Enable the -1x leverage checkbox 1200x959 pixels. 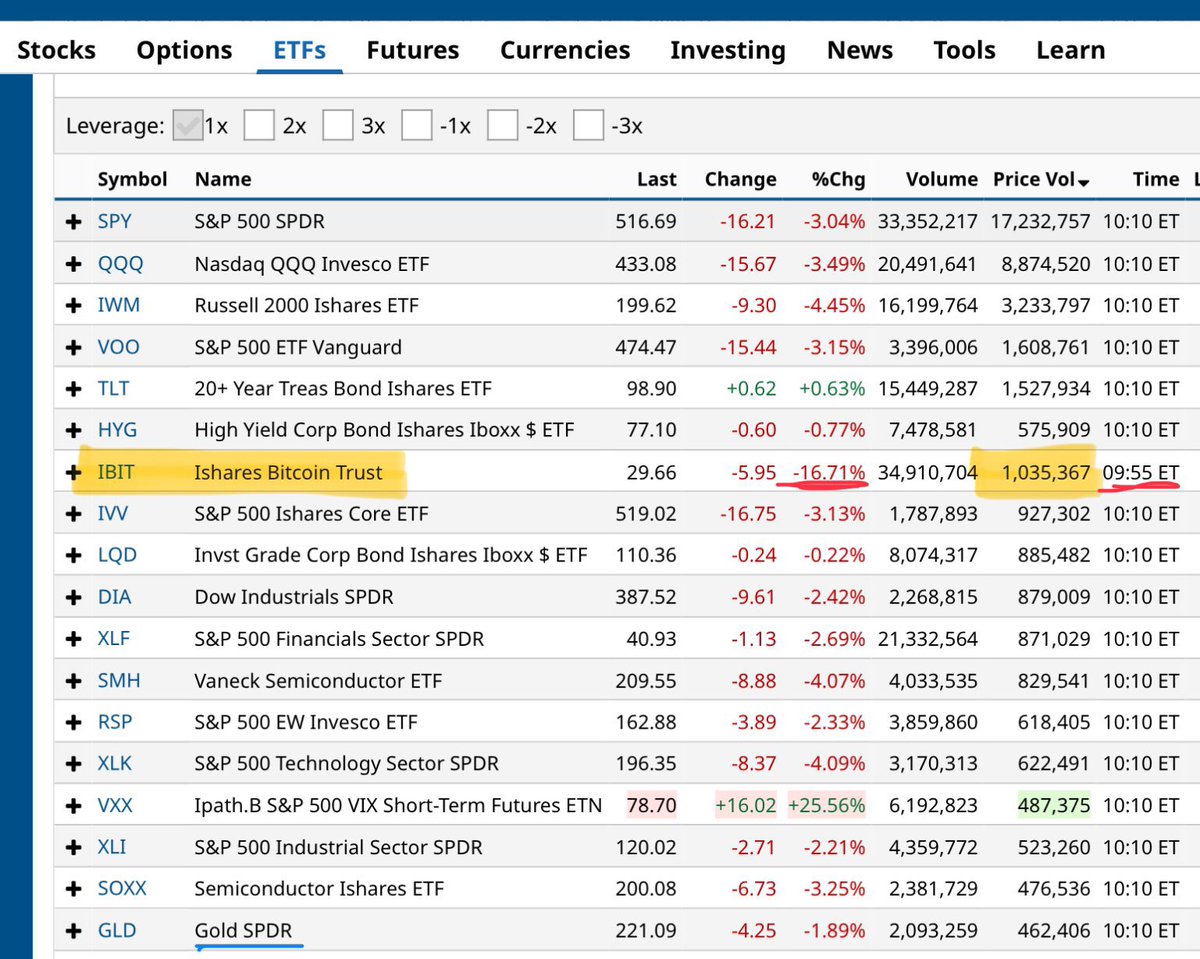point(416,126)
